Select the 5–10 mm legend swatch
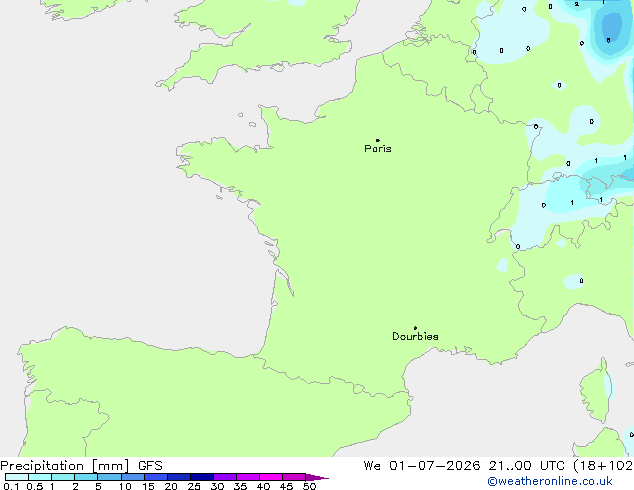The height and width of the screenshot is (490, 634). 109,477
